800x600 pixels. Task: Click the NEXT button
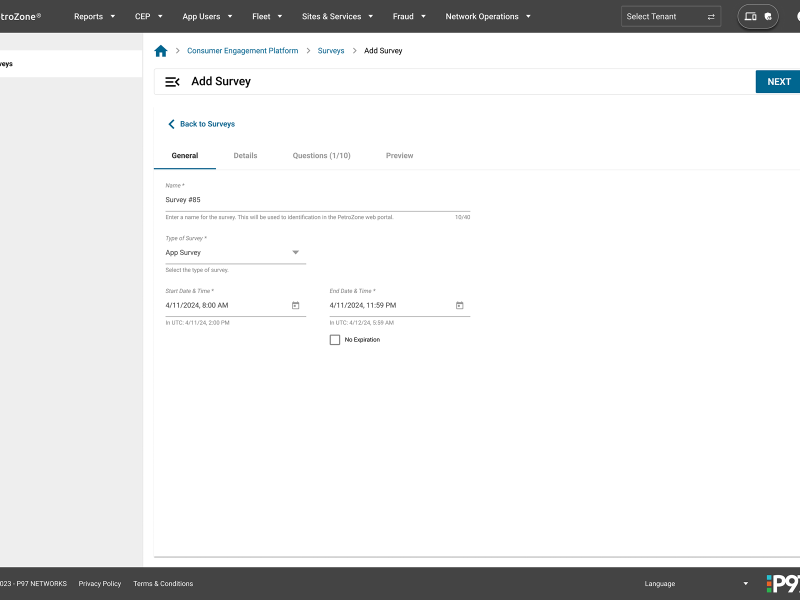pyautogui.click(x=777, y=82)
